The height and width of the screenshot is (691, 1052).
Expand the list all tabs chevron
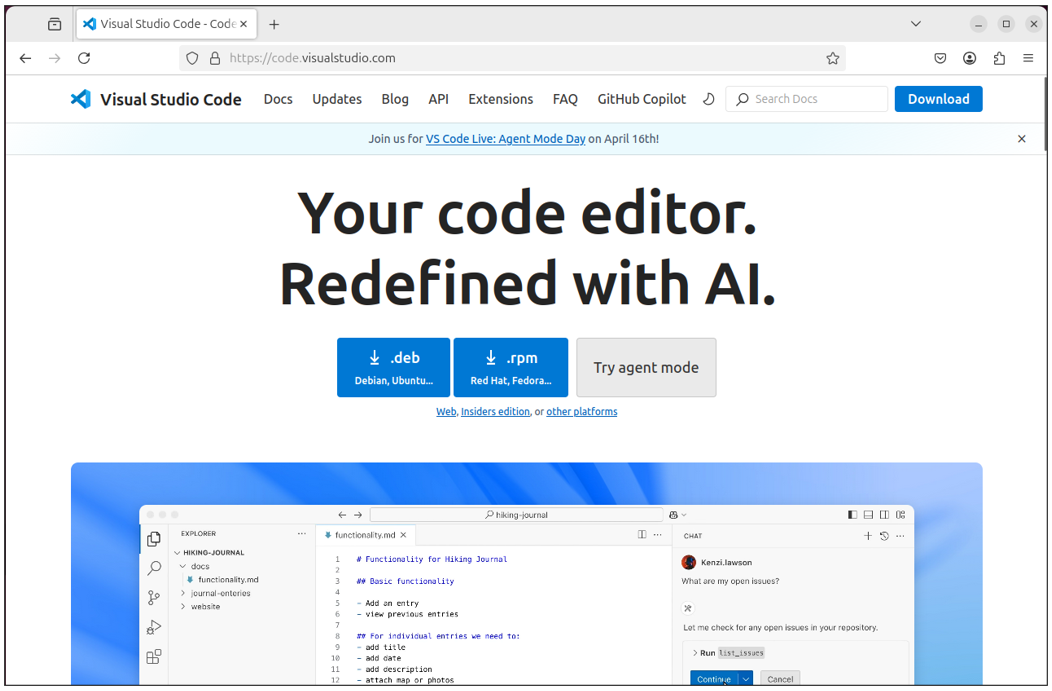click(x=916, y=24)
